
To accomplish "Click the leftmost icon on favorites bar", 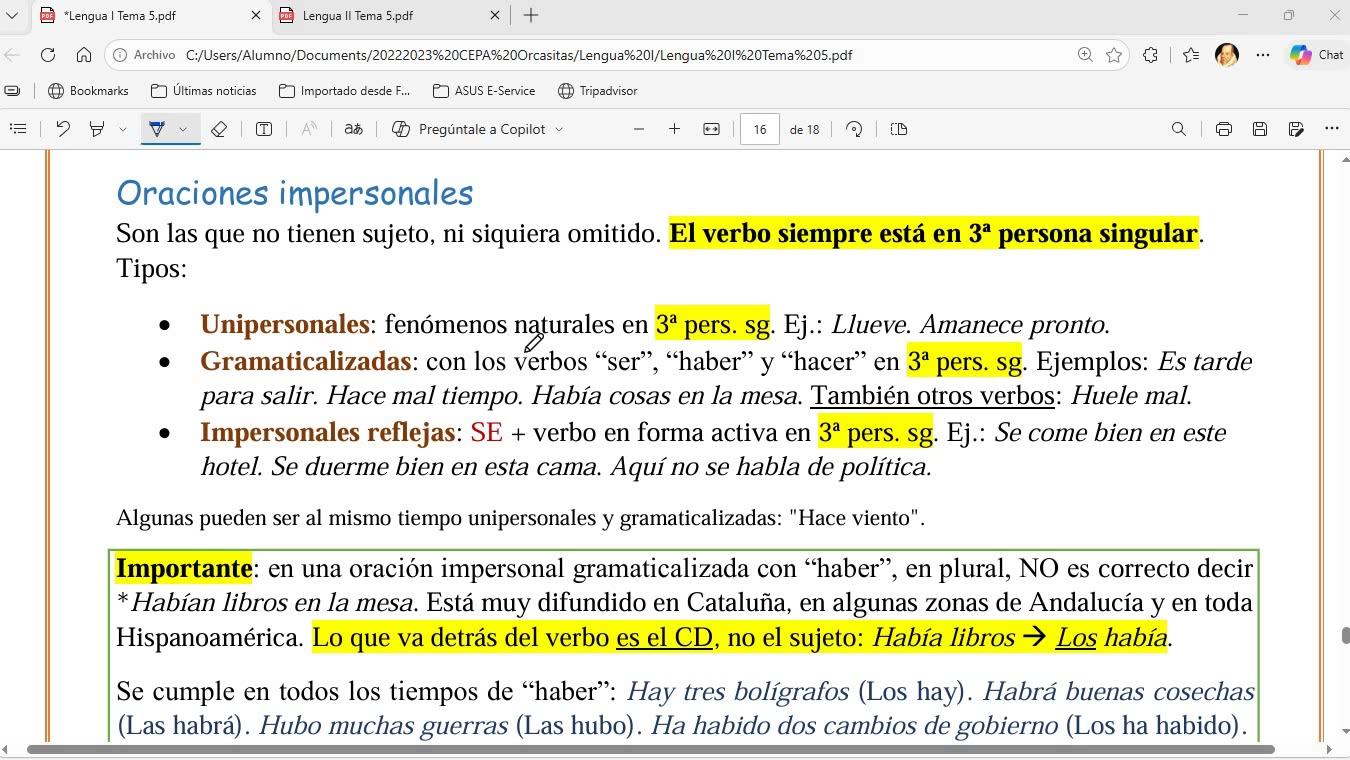I will tap(12, 90).
